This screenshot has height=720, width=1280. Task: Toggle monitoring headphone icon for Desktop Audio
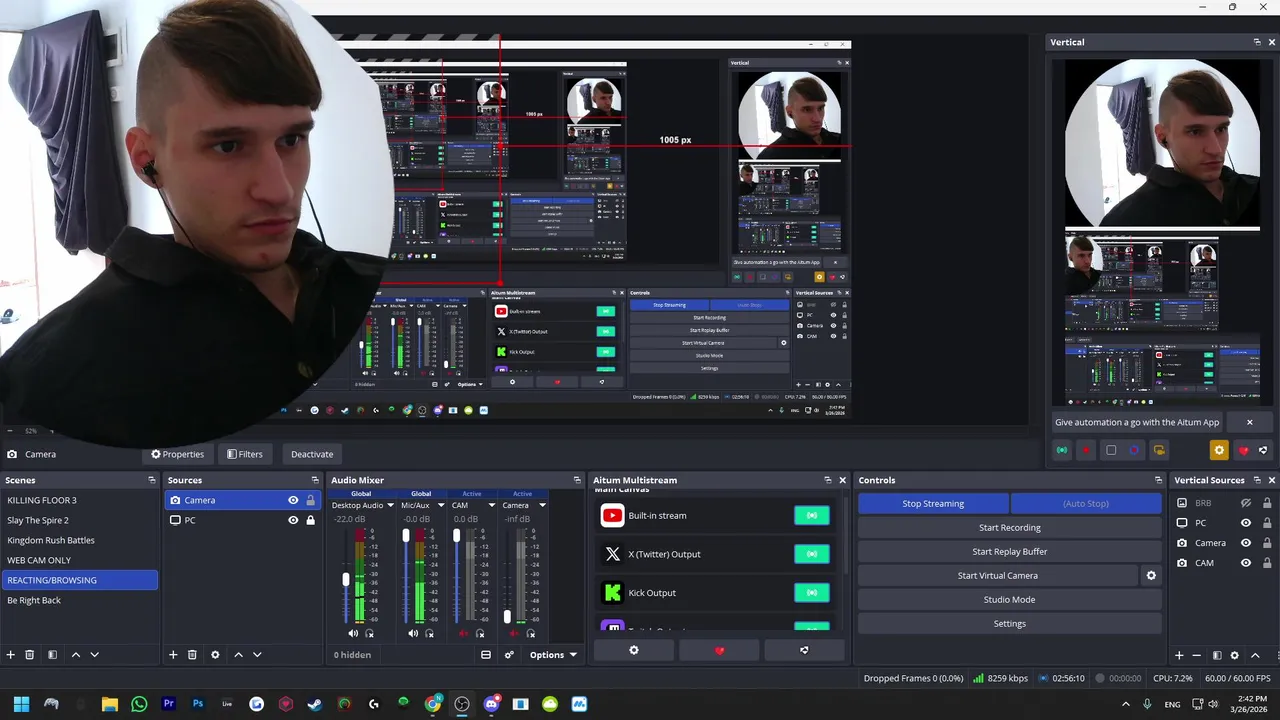[x=369, y=633]
